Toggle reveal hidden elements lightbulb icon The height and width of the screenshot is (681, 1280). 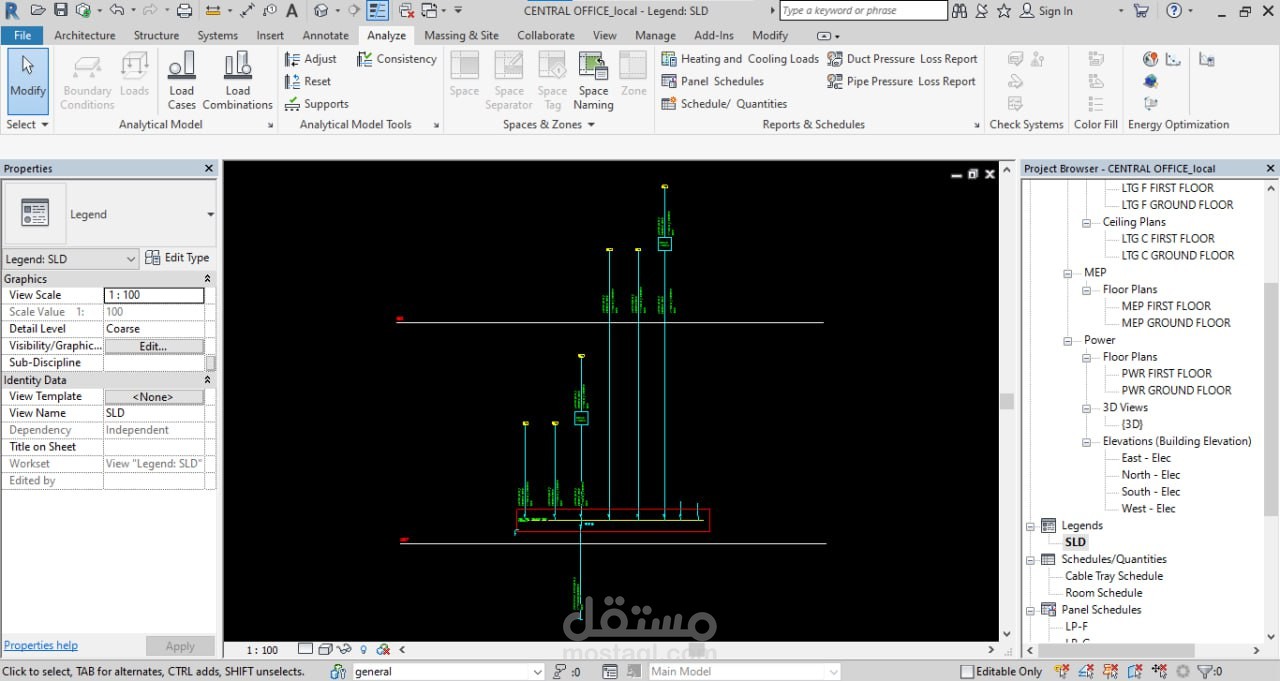364,650
